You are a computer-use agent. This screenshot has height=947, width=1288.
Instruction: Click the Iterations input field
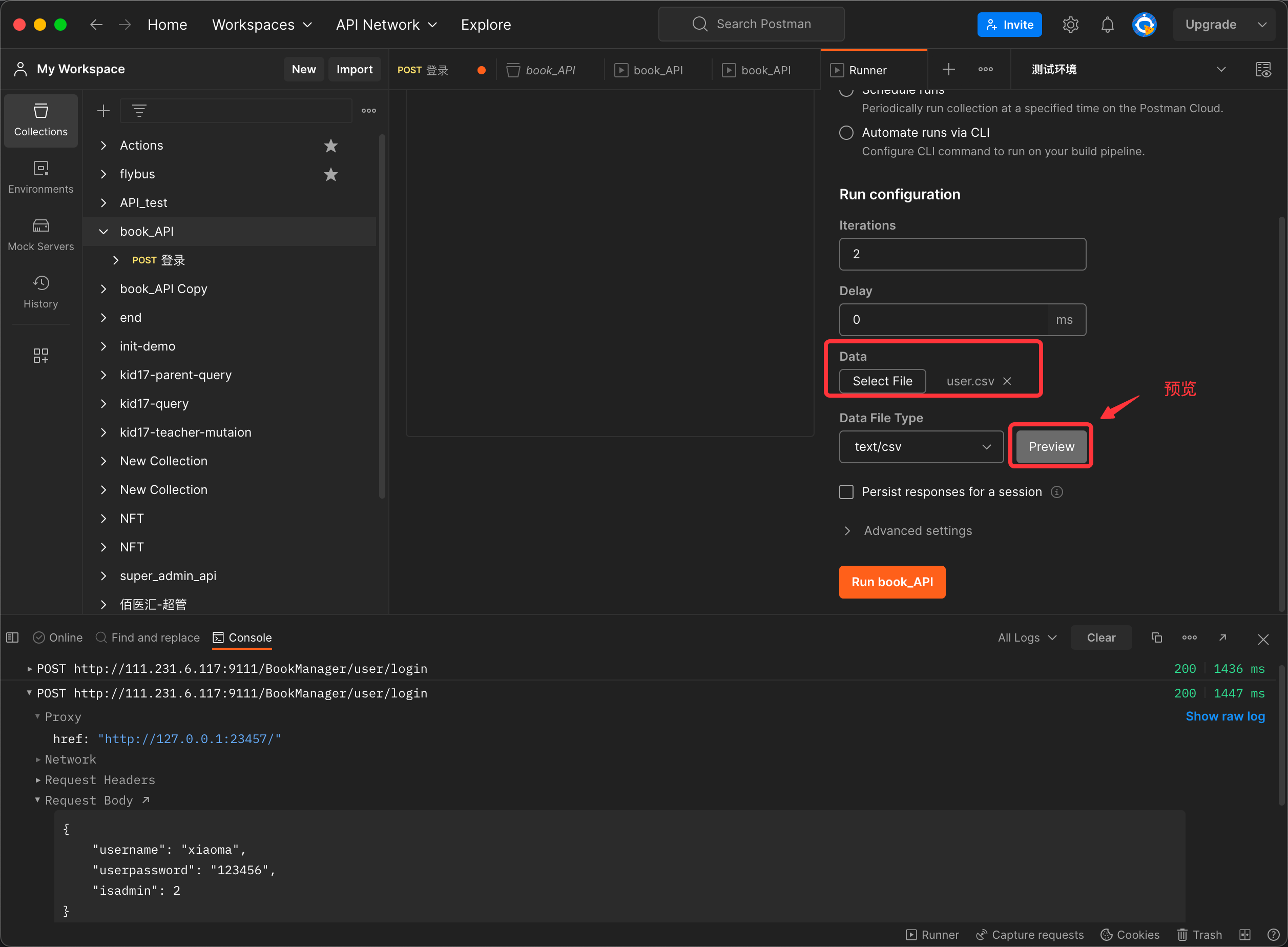962,254
